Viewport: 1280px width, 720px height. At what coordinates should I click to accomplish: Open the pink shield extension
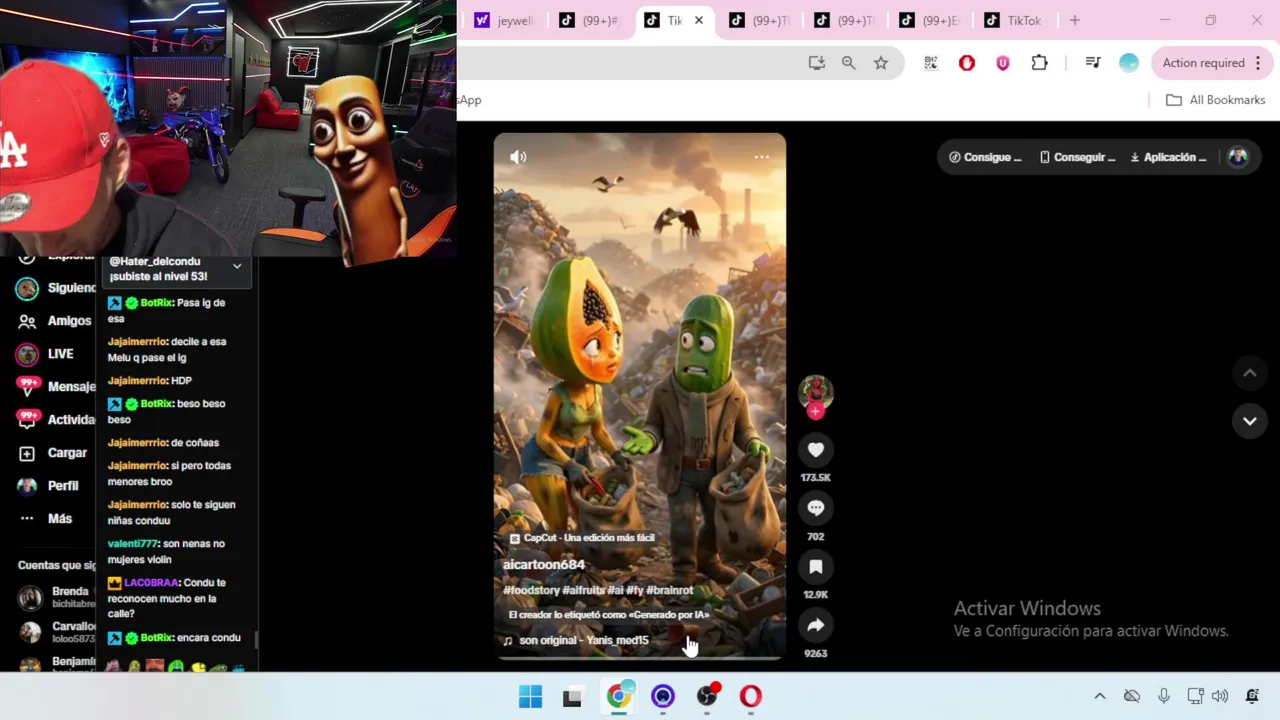(1003, 63)
